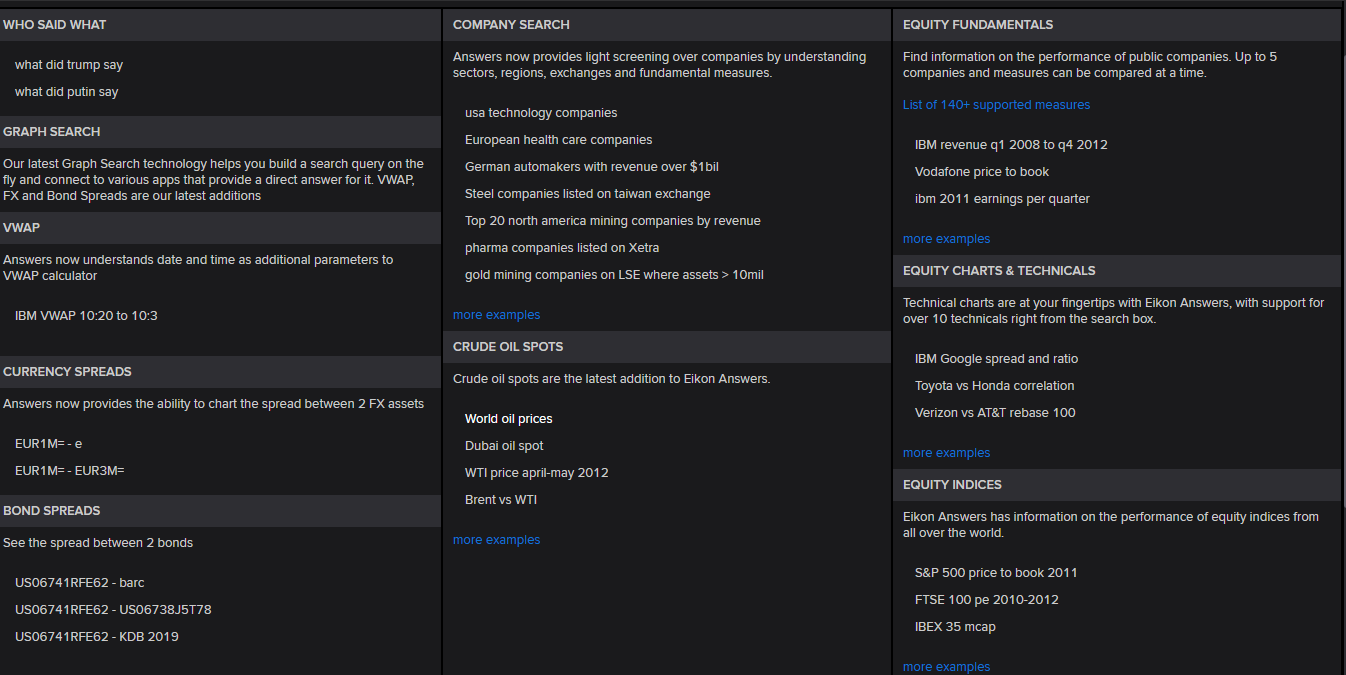Viewport: 1346px width, 675px height.
Task: Click the 'World oil prices' example
Action: pyautogui.click(x=508, y=419)
